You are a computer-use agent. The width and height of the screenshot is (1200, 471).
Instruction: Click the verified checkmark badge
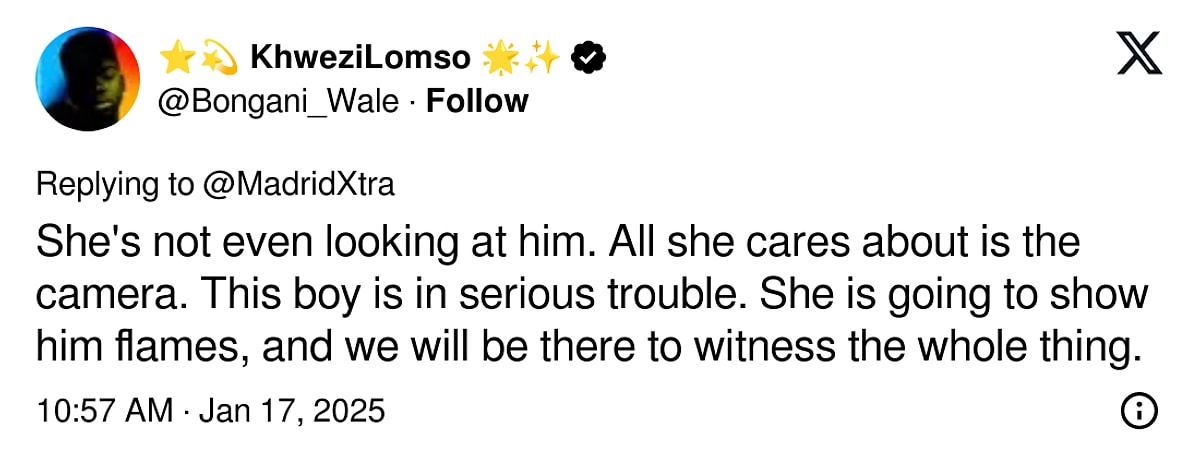[588, 59]
